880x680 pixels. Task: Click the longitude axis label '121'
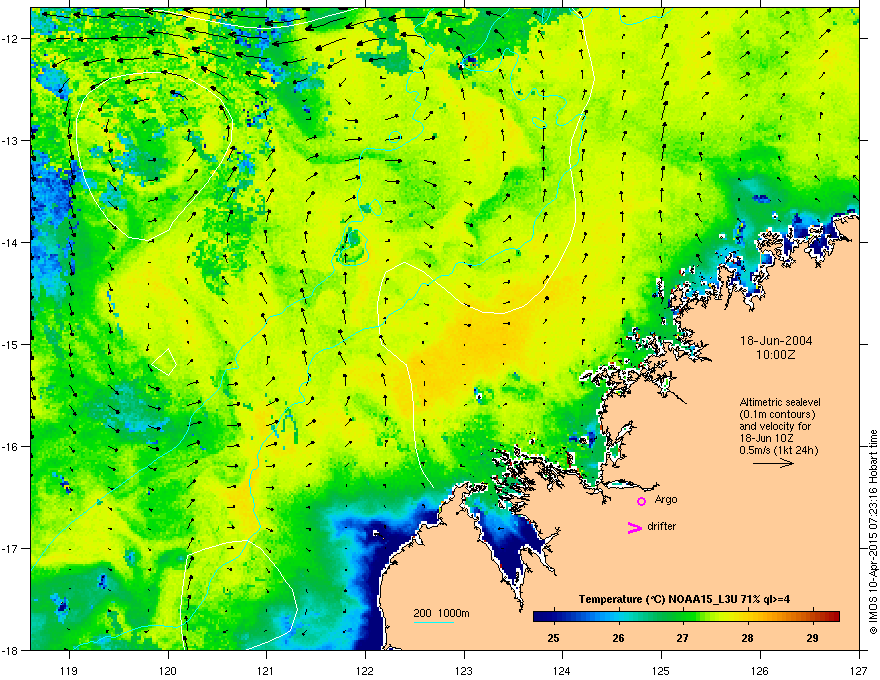(267, 670)
